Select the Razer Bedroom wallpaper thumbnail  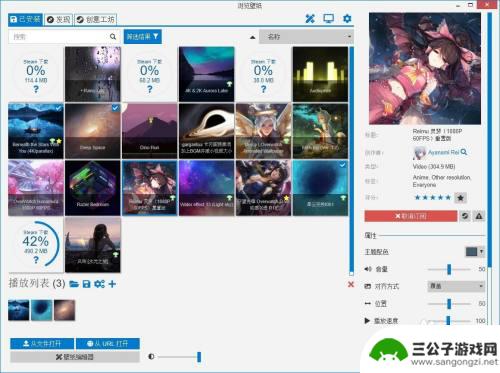pos(93,188)
